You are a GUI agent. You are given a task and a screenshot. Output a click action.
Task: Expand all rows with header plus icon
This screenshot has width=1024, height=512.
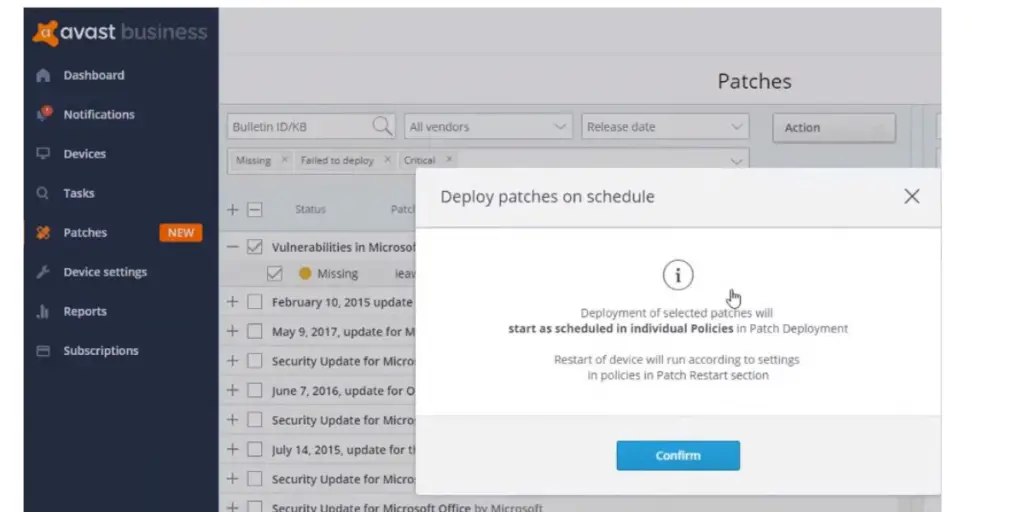click(x=232, y=210)
